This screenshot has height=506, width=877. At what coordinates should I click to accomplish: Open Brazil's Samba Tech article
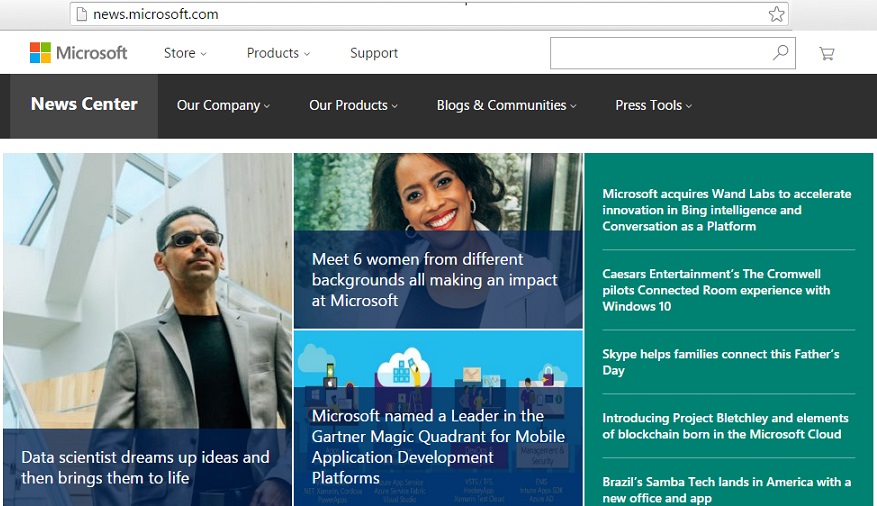727,490
